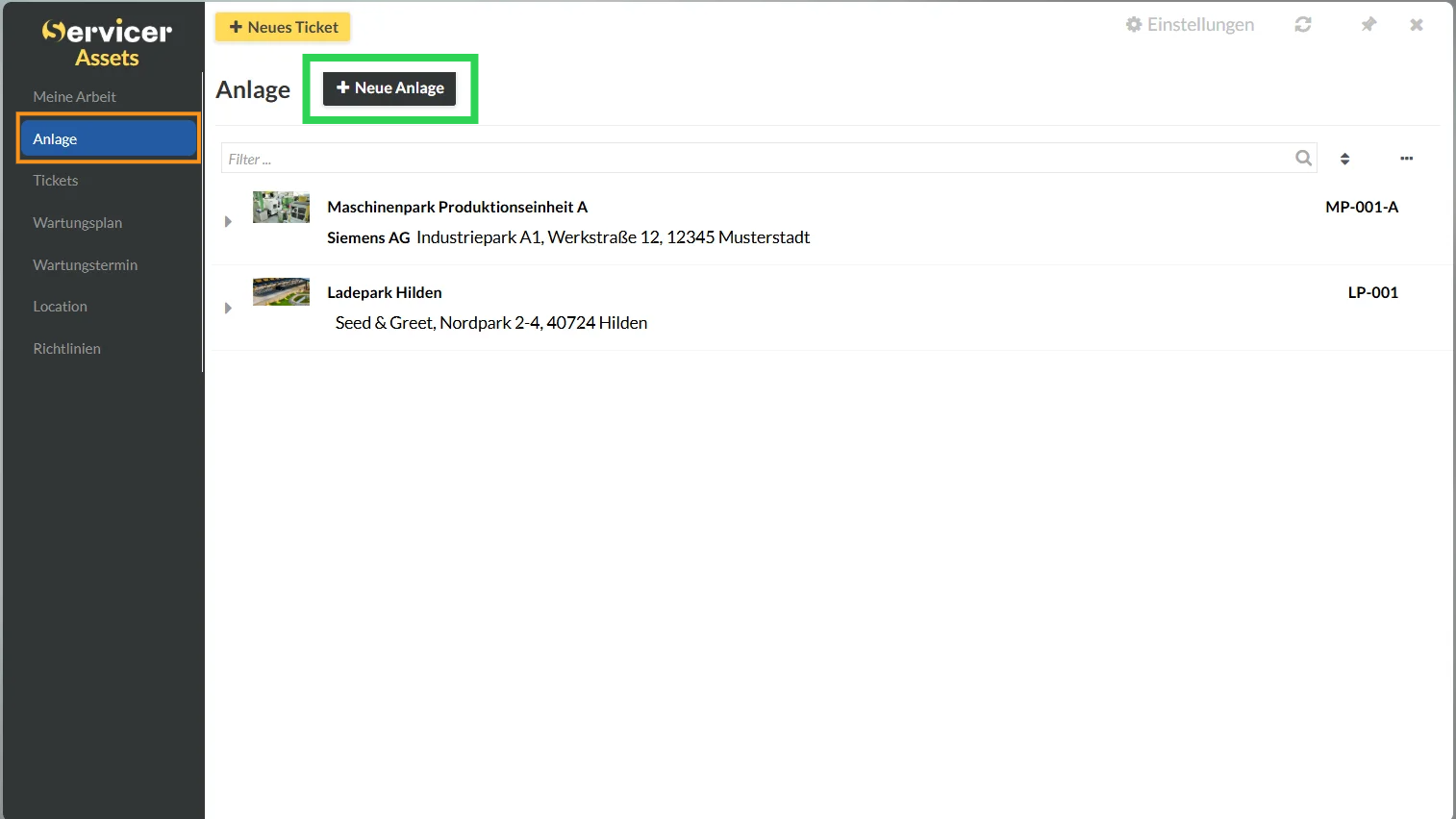The image size is (1456, 819).
Task: Open the Tickets section
Action: (56, 181)
